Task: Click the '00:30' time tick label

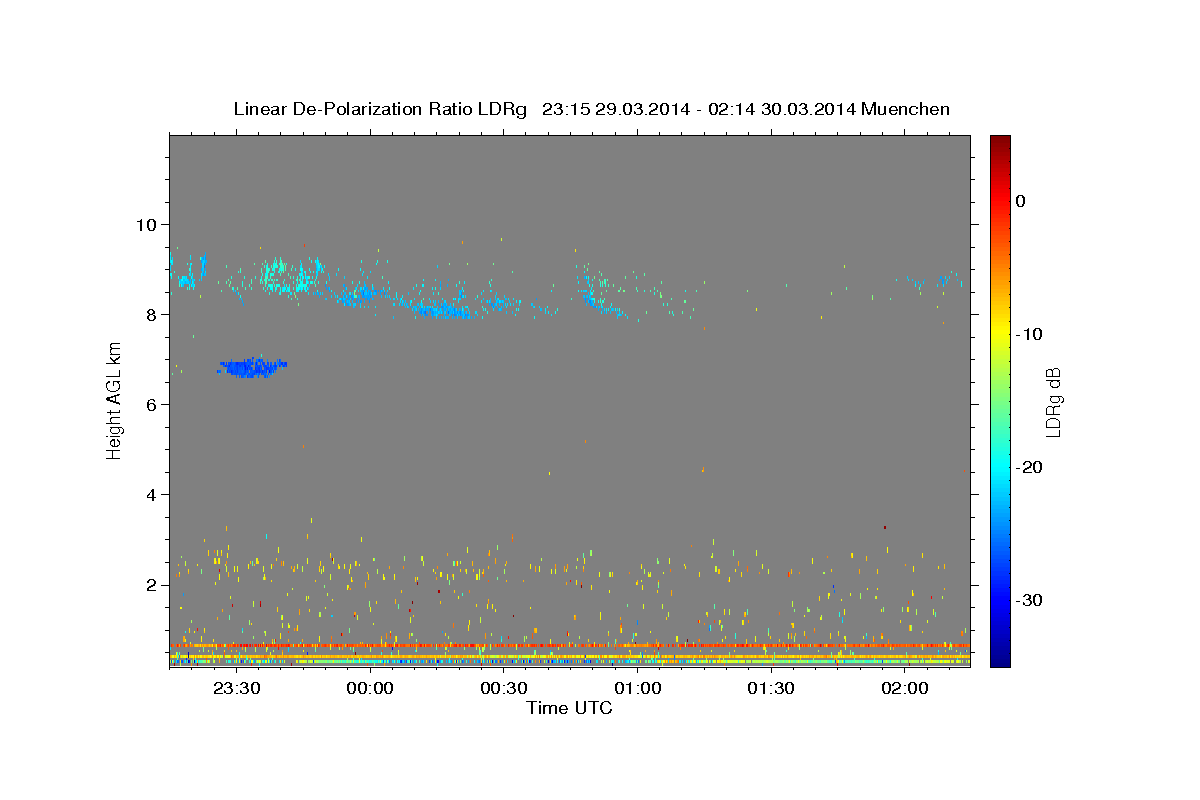Action: click(504, 689)
